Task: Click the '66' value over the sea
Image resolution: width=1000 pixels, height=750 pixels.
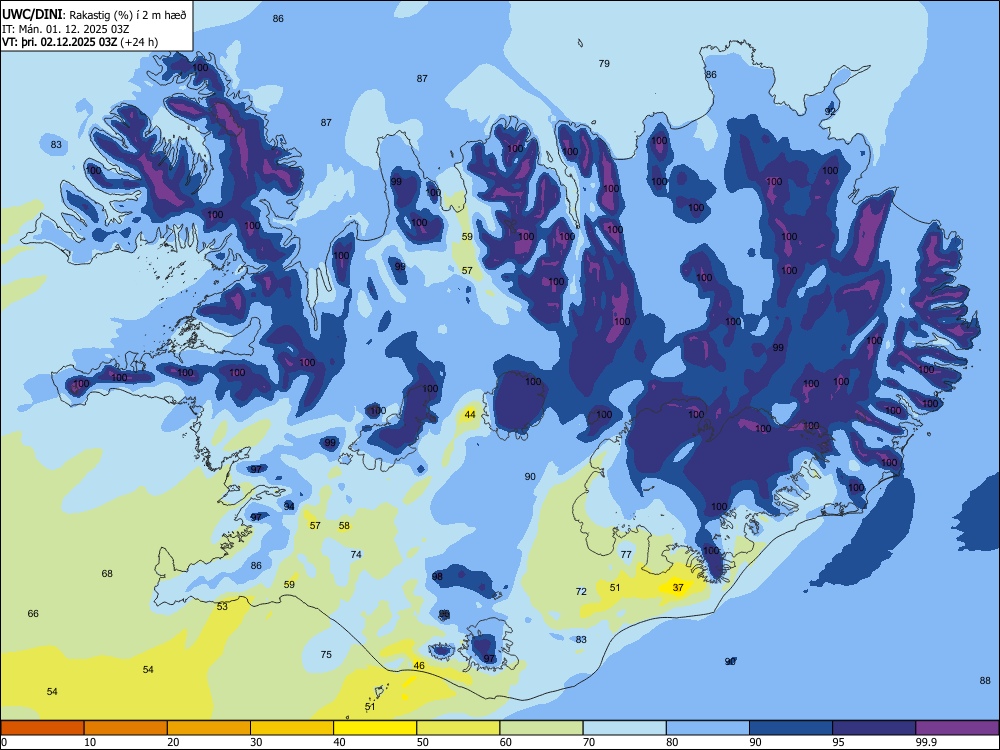Action: pyautogui.click(x=33, y=614)
